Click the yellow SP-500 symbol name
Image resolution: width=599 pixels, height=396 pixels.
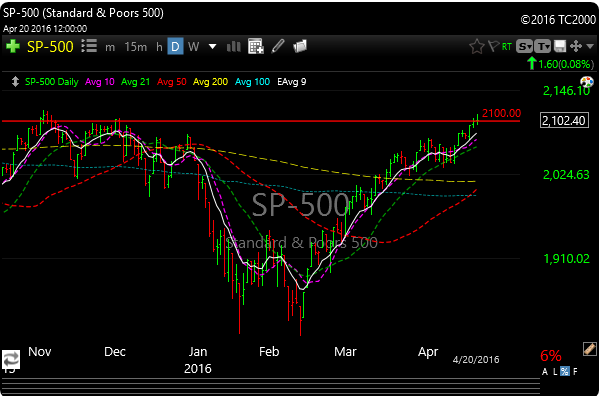point(50,47)
